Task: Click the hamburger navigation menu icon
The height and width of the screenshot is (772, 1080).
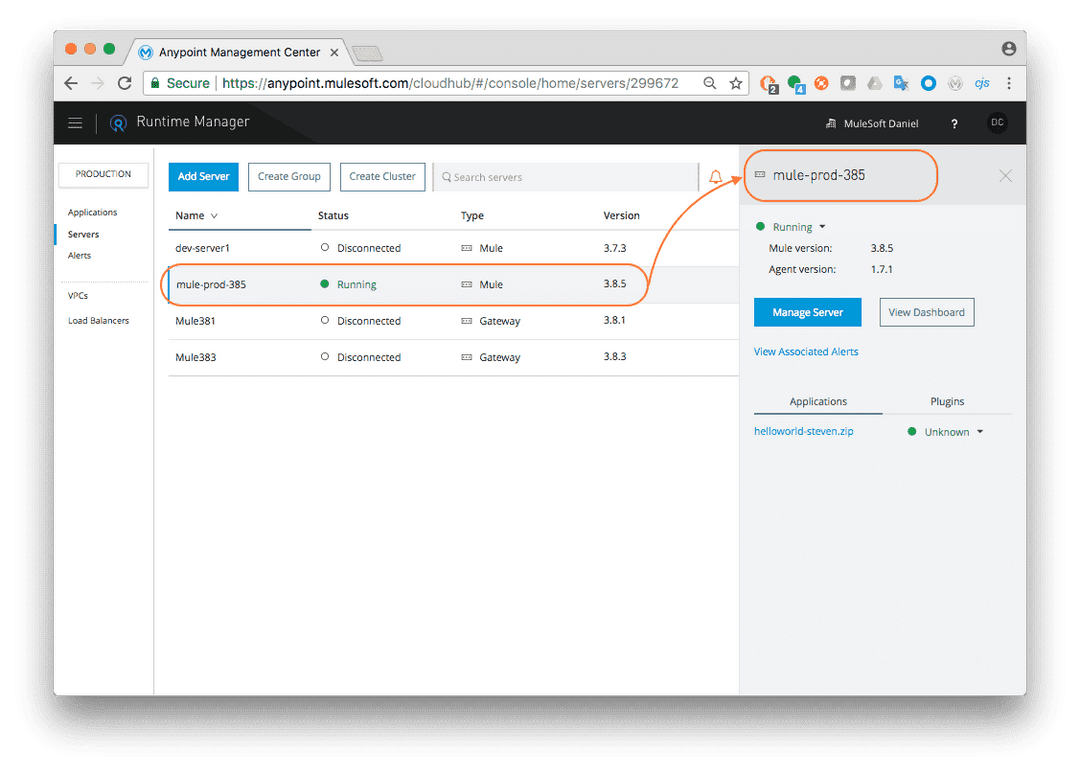Action: (x=75, y=123)
